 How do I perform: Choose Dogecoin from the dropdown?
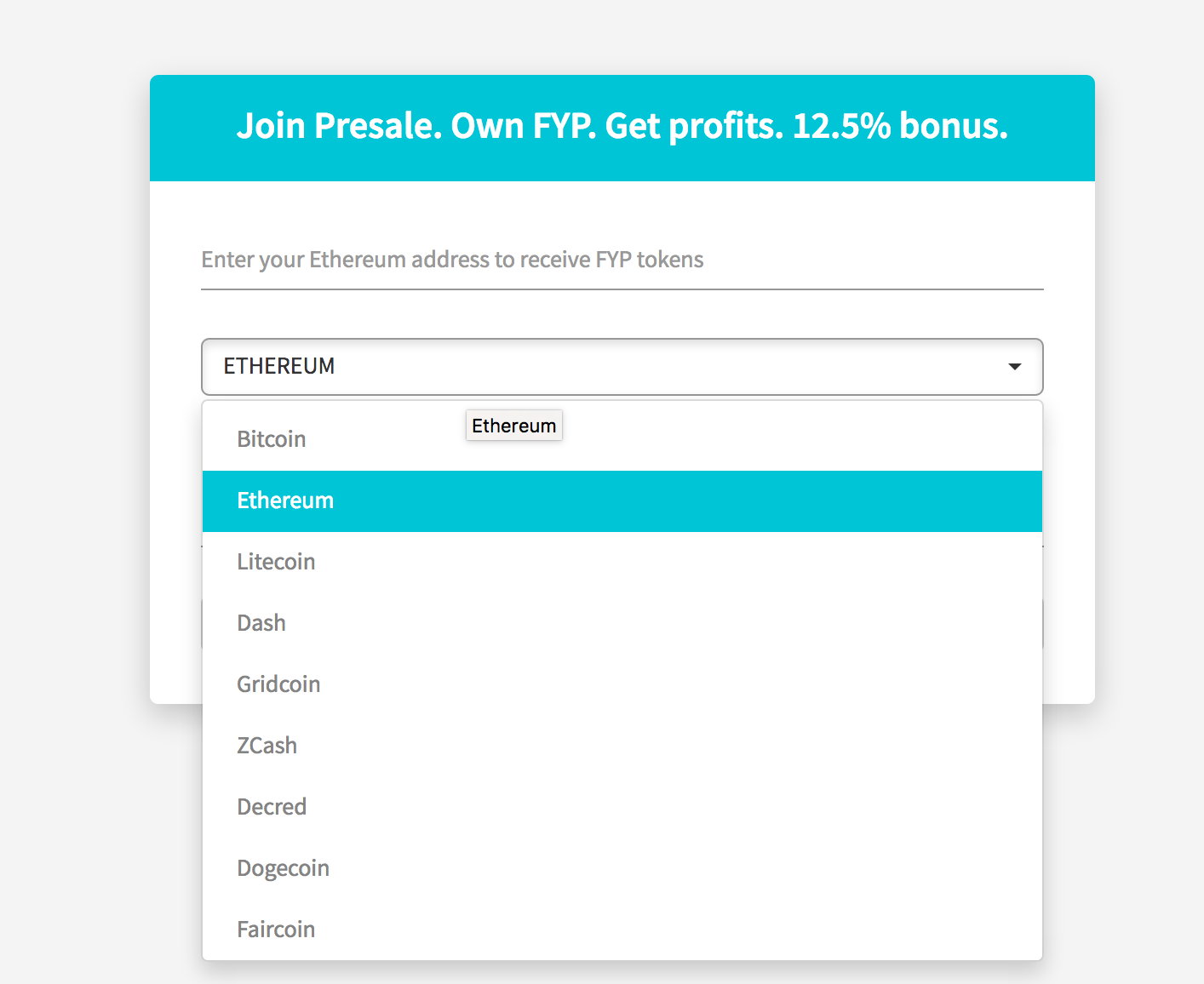pos(284,868)
